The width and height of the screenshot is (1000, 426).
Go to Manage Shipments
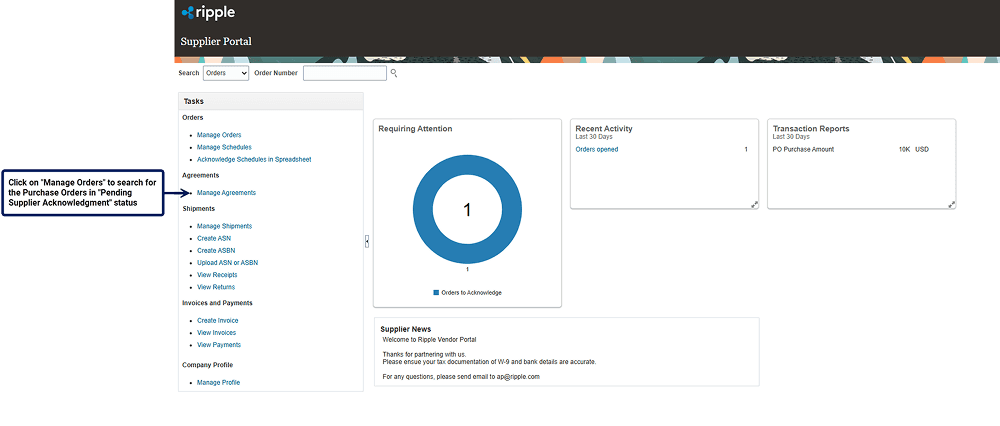(224, 226)
